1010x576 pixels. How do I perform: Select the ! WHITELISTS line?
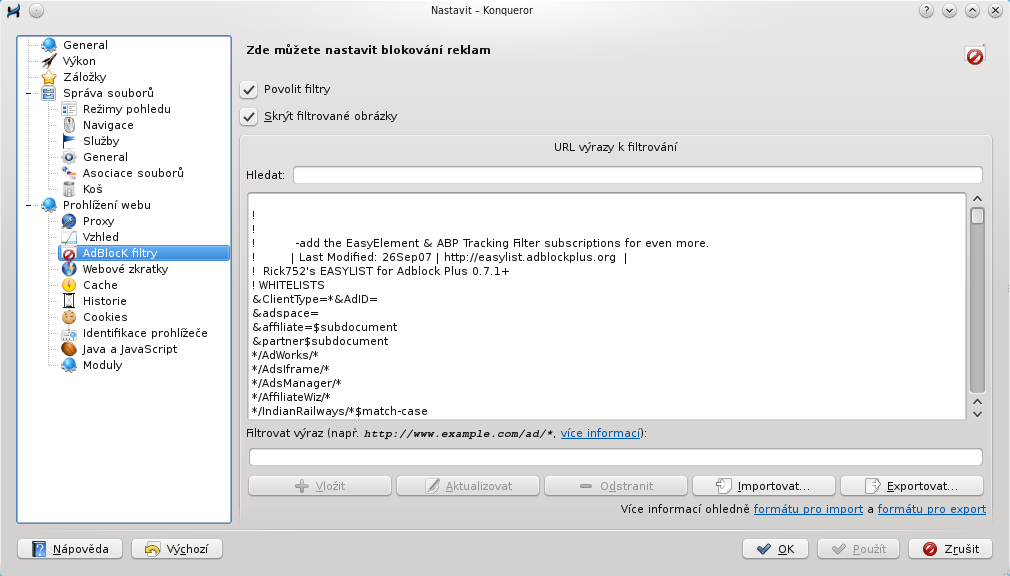289,285
